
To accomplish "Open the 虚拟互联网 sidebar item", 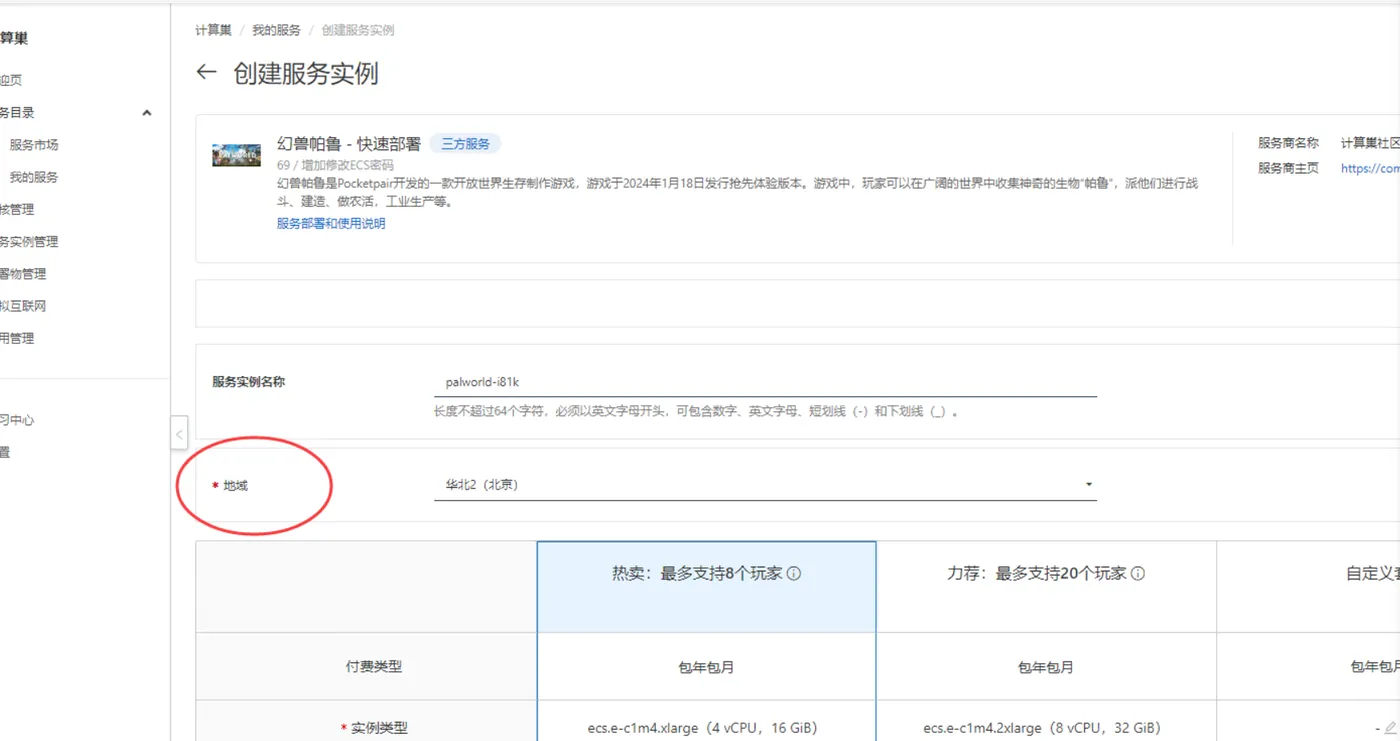I will pos(23,306).
